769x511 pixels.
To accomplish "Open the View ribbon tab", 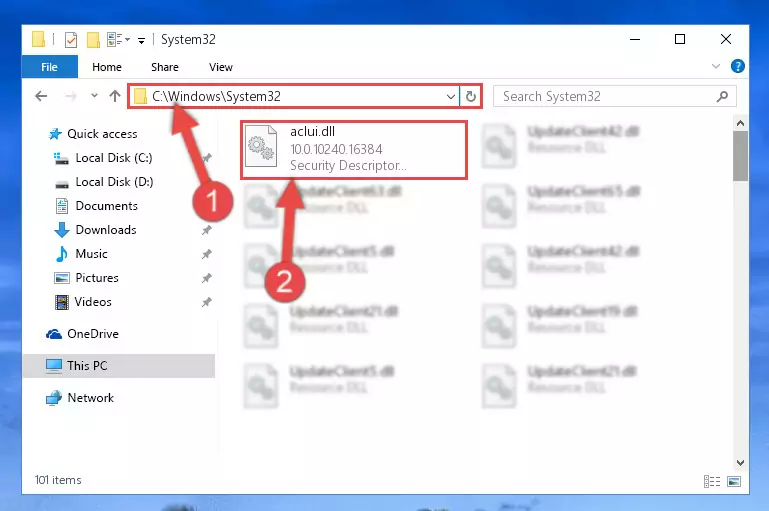I will [x=221, y=67].
